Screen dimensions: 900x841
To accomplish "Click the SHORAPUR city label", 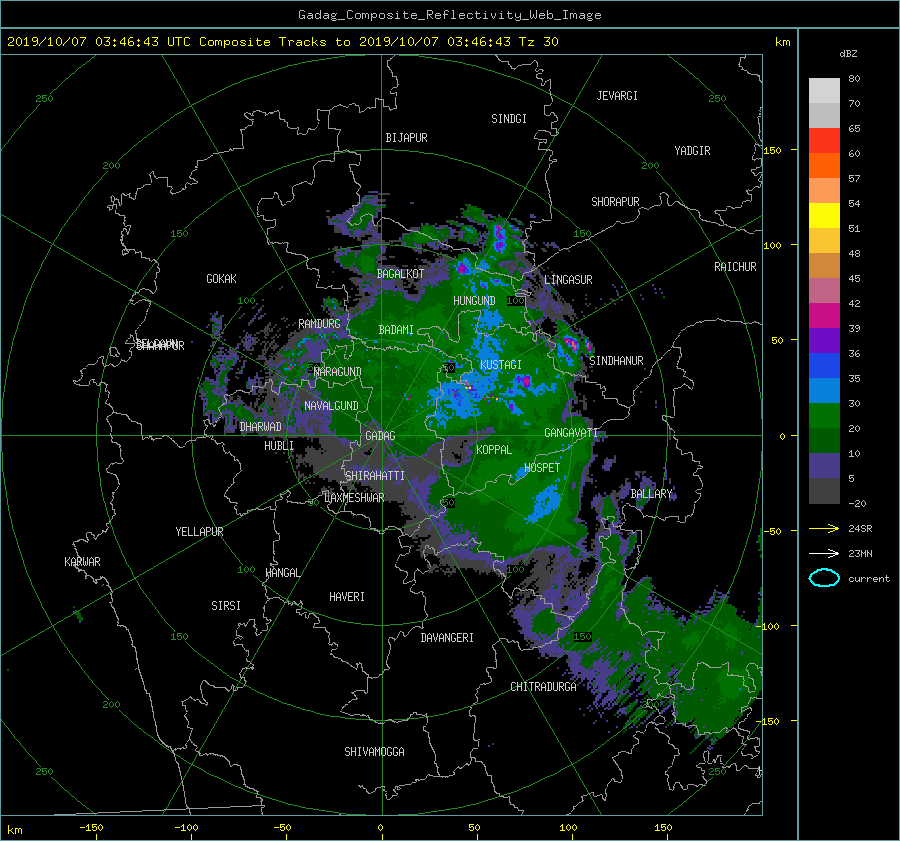I will click(615, 202).
